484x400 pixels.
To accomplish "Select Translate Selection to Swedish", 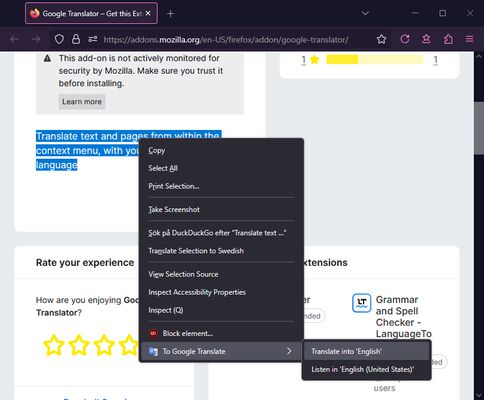I will [220, 251].
